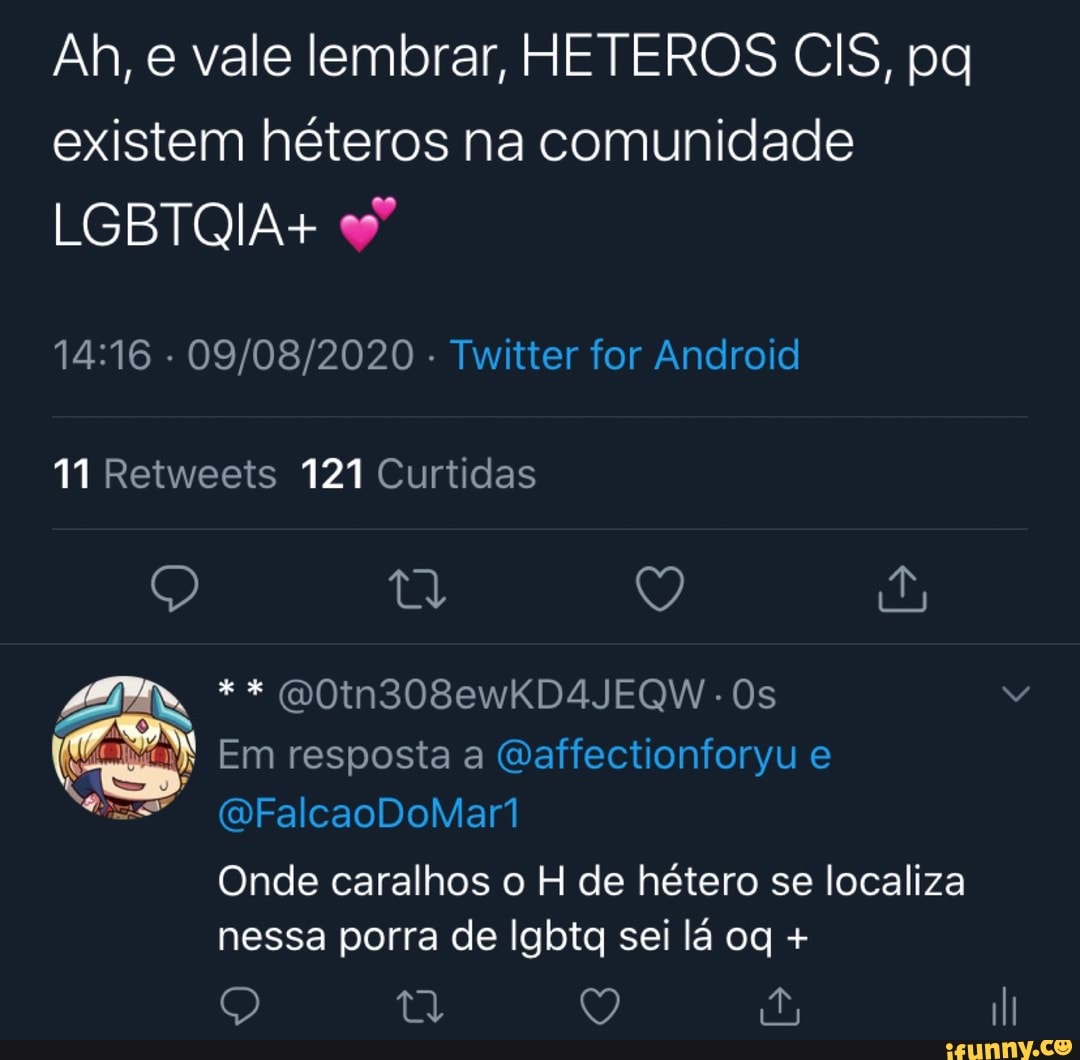View the 121 Curtidas list
The image size is (1080, 1060).
click(419, 475)
